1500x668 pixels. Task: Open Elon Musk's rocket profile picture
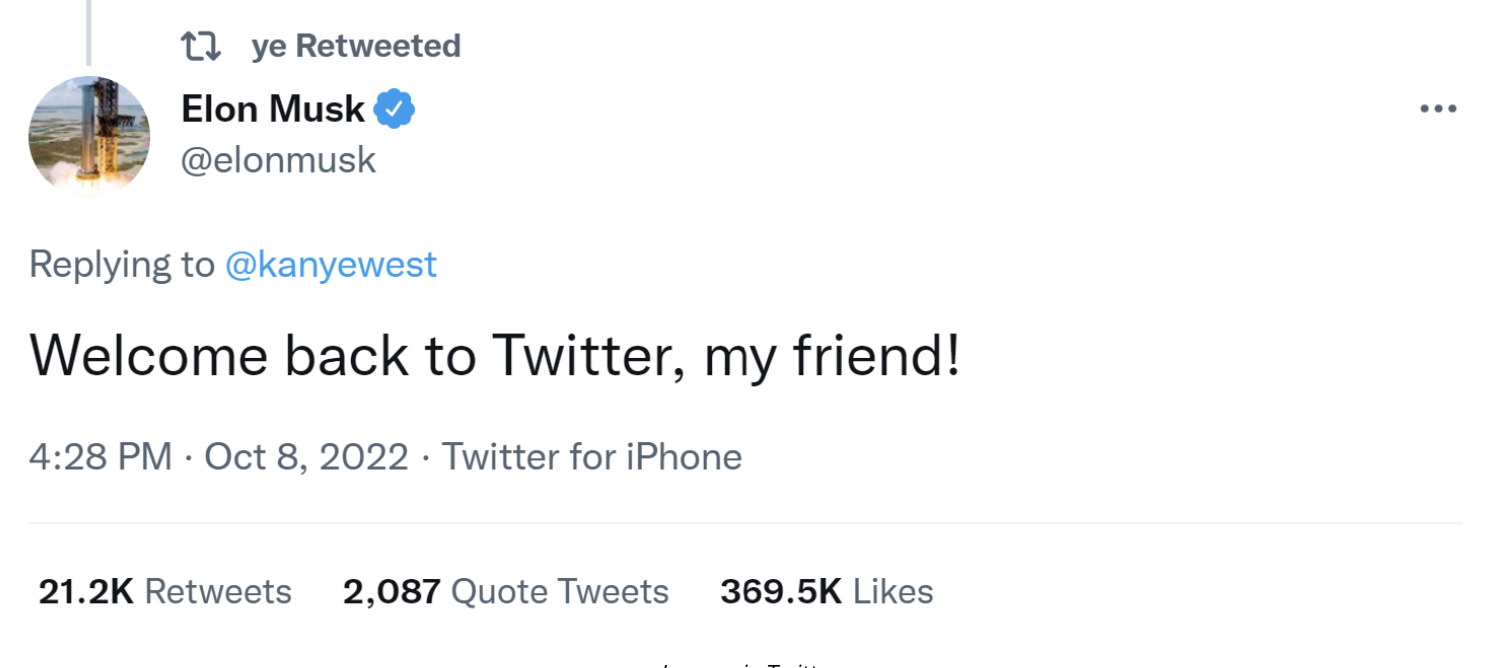(x=89, y=135)
